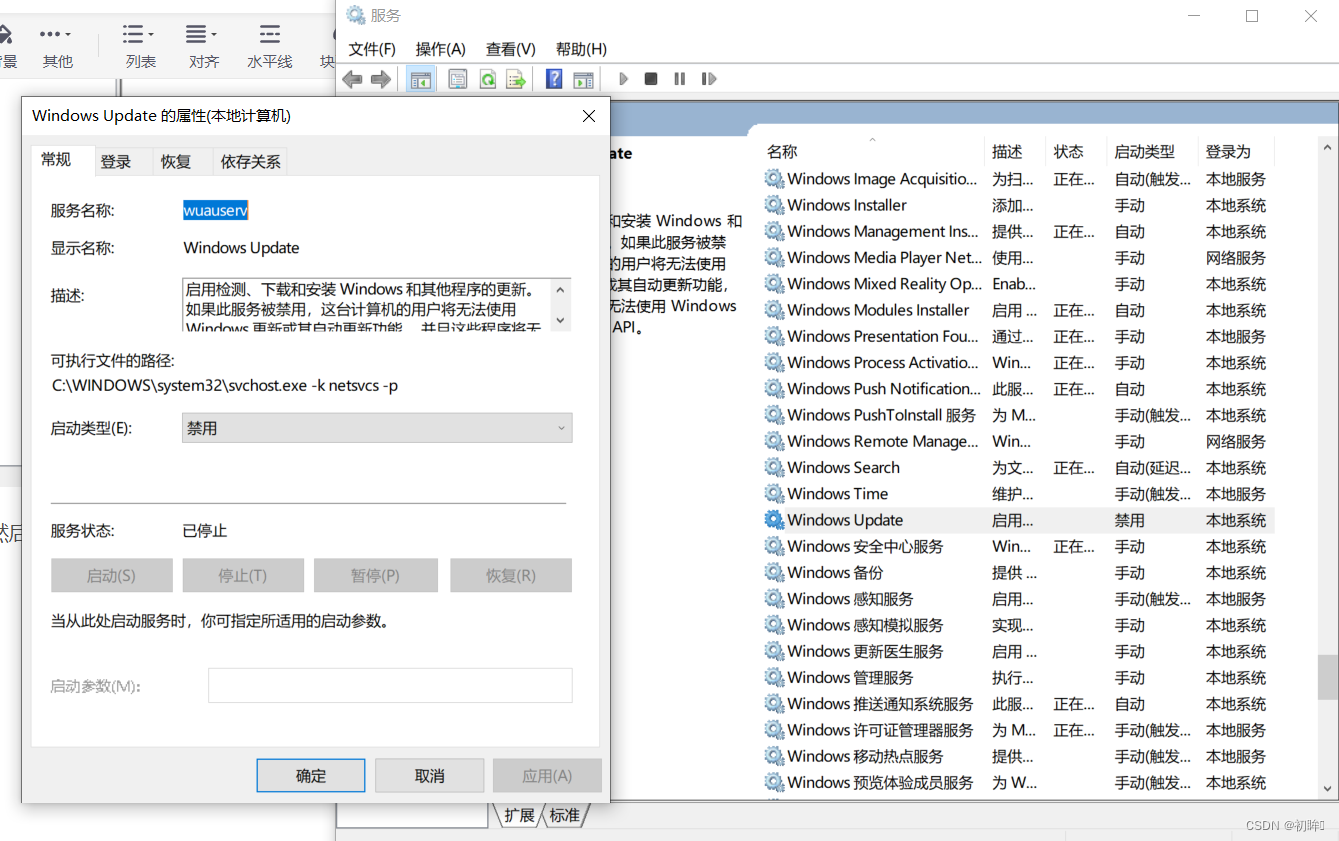Open the blue Help question-mark toolbar icon

554,79
